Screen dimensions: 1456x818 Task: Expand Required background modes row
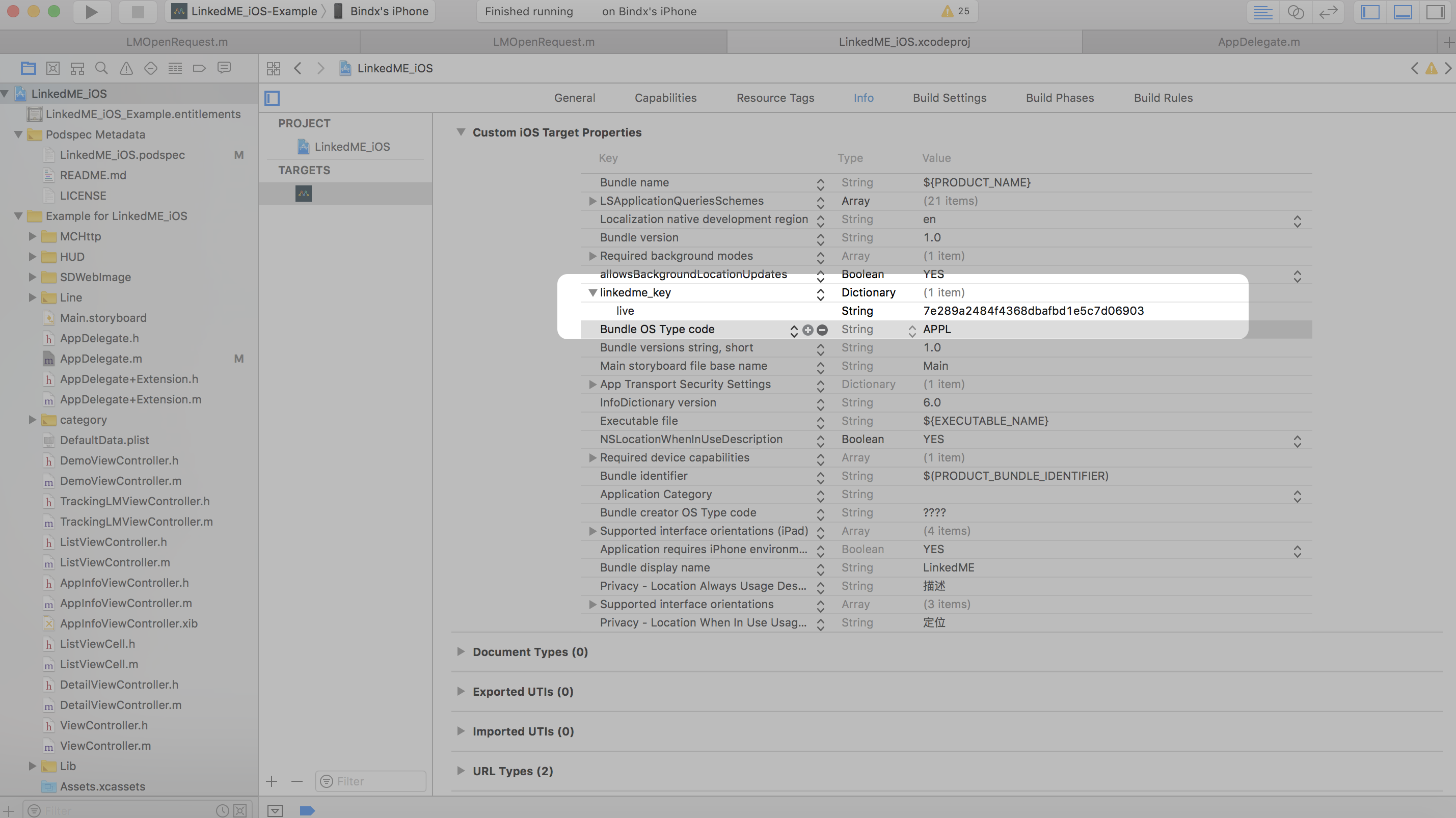[x=592, y=256]
